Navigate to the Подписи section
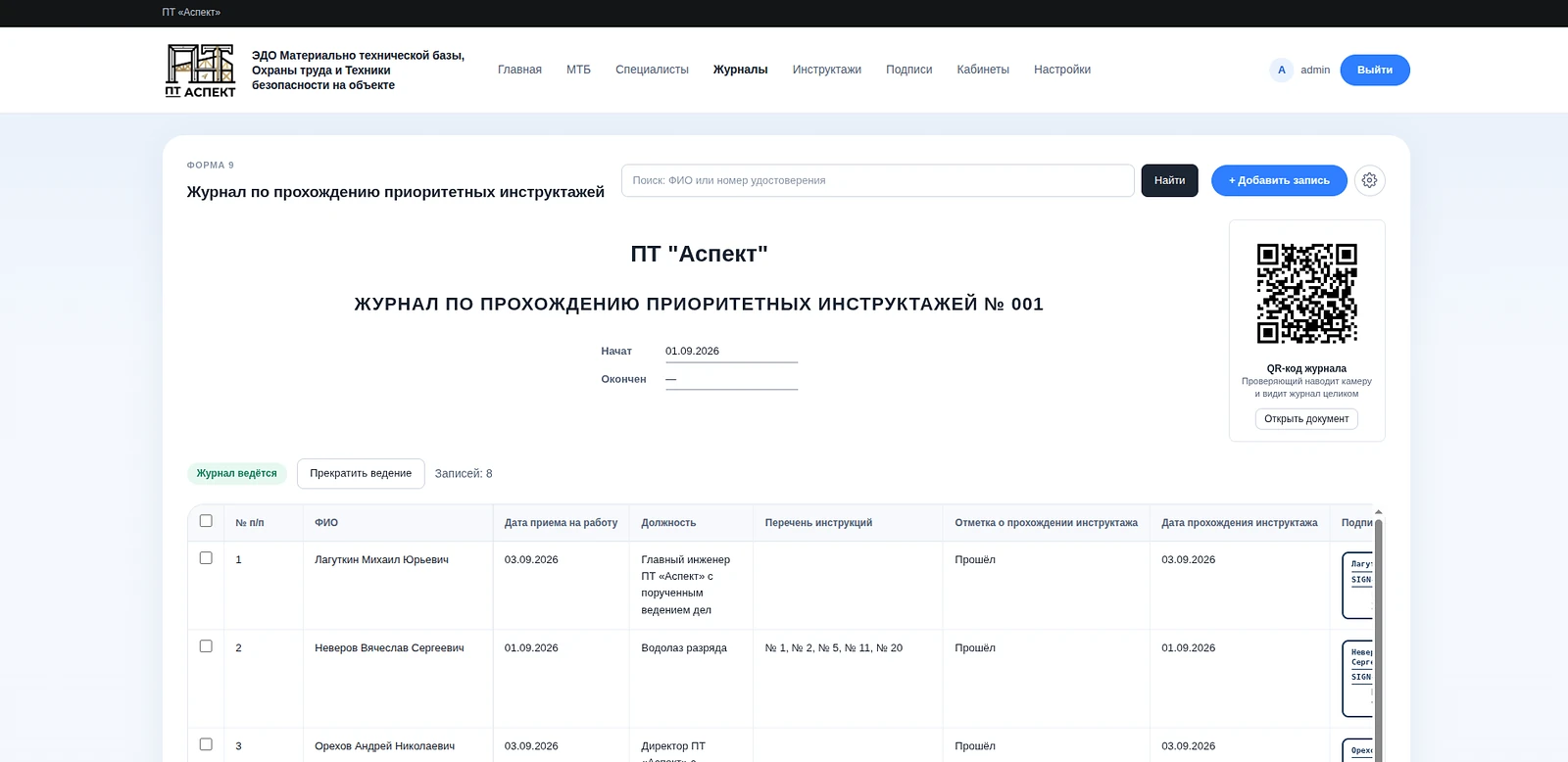 (x=908, y=70)
